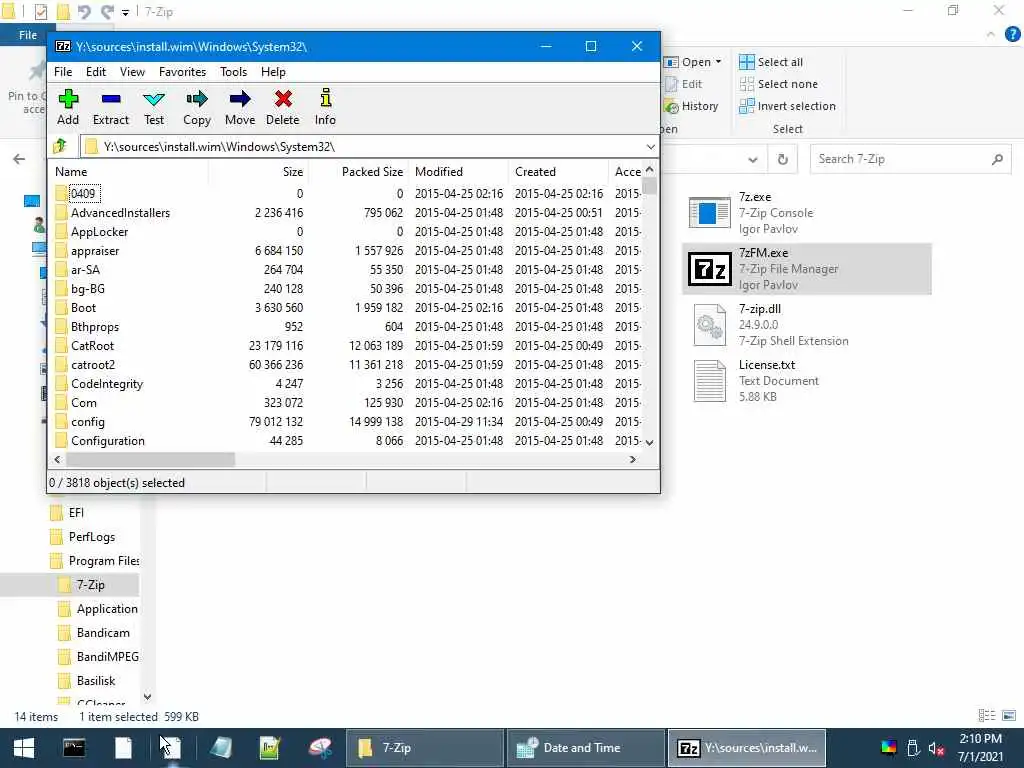Viewport: 1024px width, 768px height.
Task: Click the vertical scrollbar down arrow in 7-Zip
Action: tap(649, 442)
